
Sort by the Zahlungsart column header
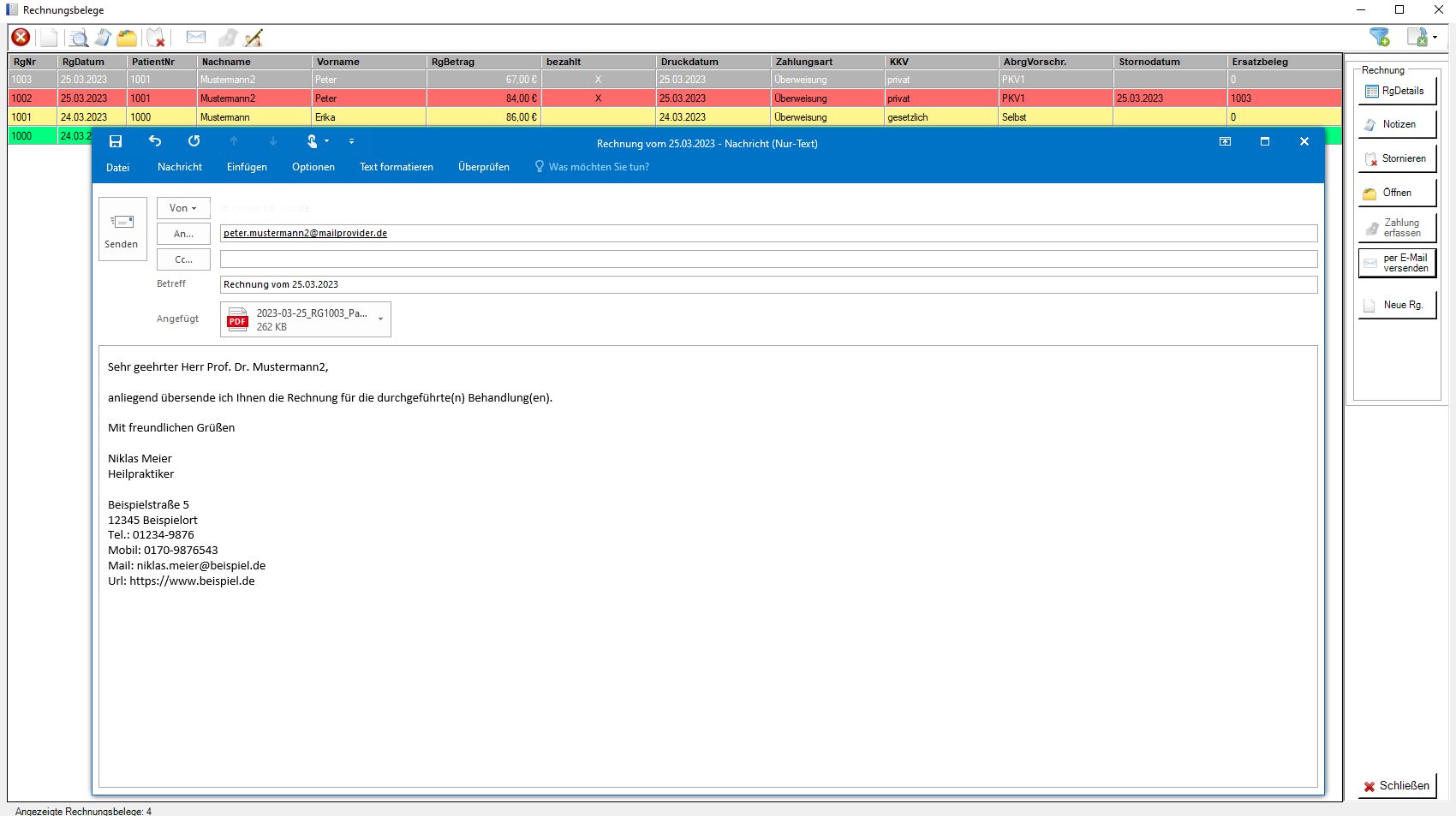coord(827,62)
